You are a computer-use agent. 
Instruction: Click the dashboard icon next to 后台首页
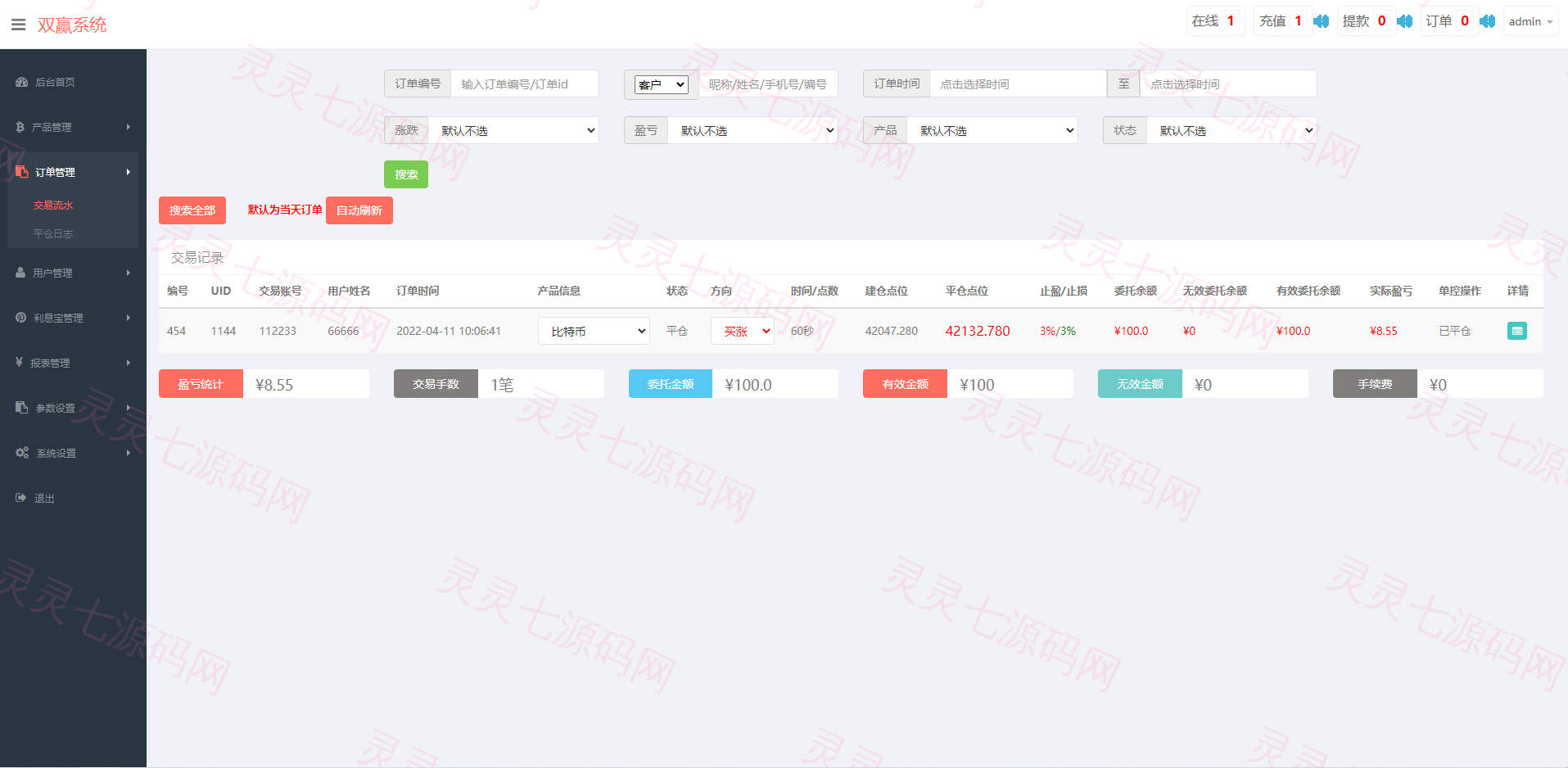(x=21, y=82)
